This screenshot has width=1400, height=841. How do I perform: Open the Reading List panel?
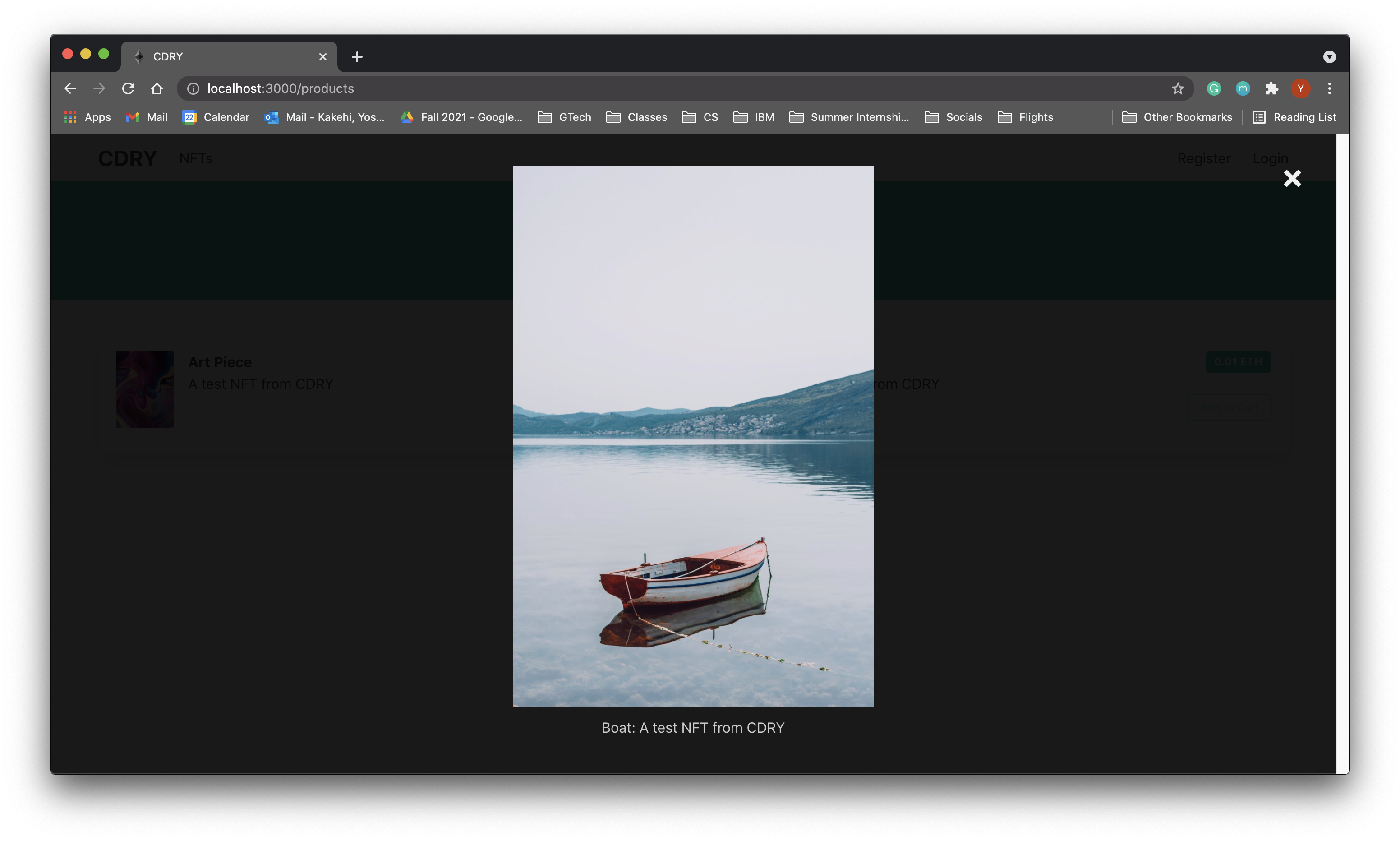click(1294, 117)
